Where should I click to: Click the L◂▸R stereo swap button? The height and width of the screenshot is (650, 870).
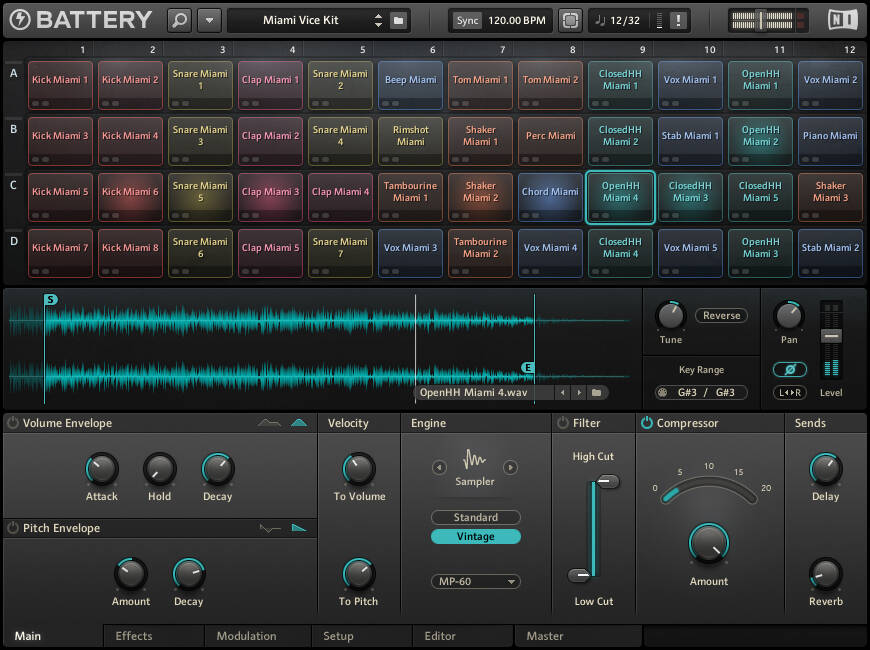790,392
